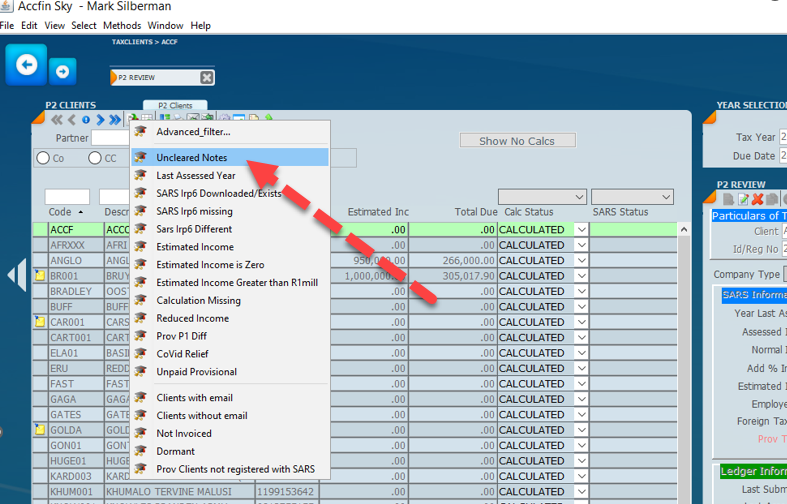This screenshot has width=787, height=504.
Task: Select the CC radio button
Action: point(96,158)
